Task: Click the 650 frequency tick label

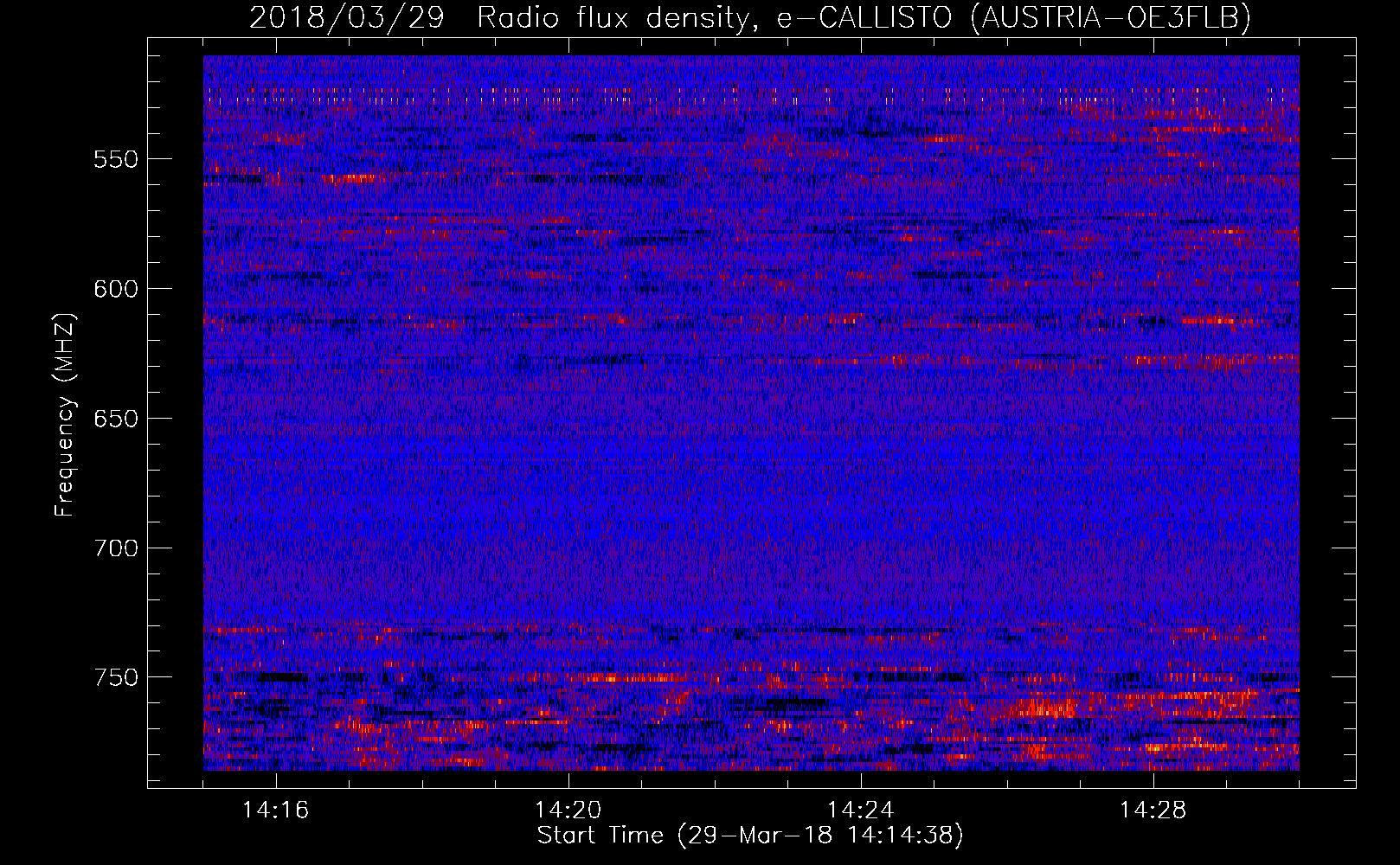Action: (116, 419)
